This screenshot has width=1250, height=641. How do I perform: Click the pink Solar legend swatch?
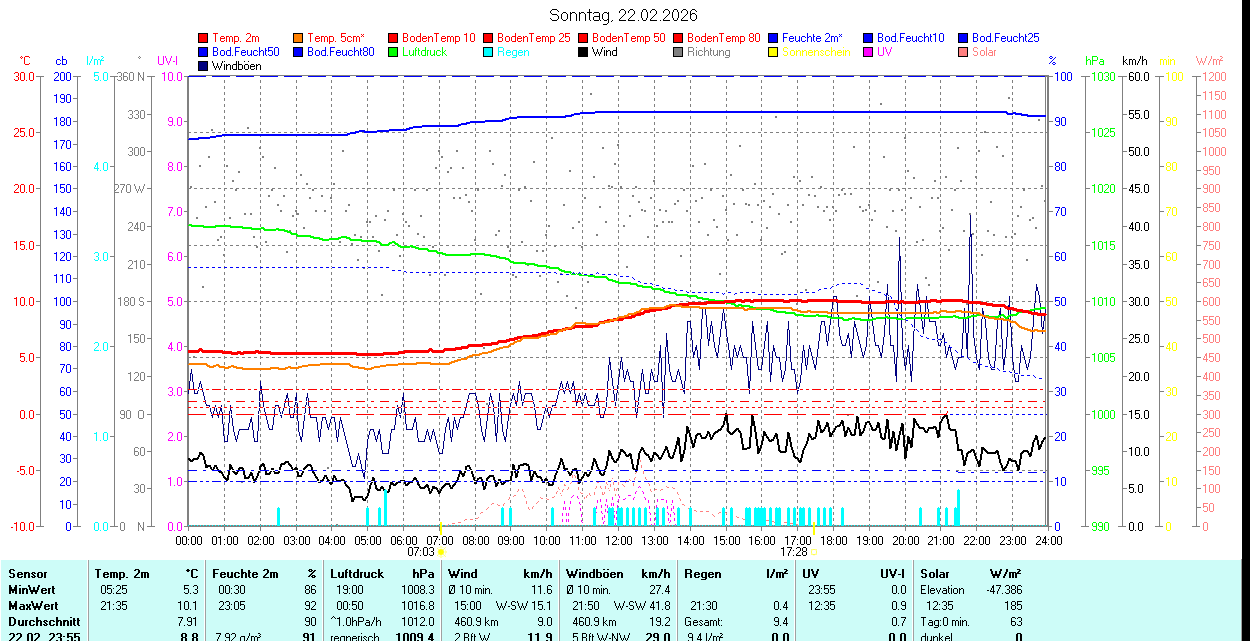(963, 52)
